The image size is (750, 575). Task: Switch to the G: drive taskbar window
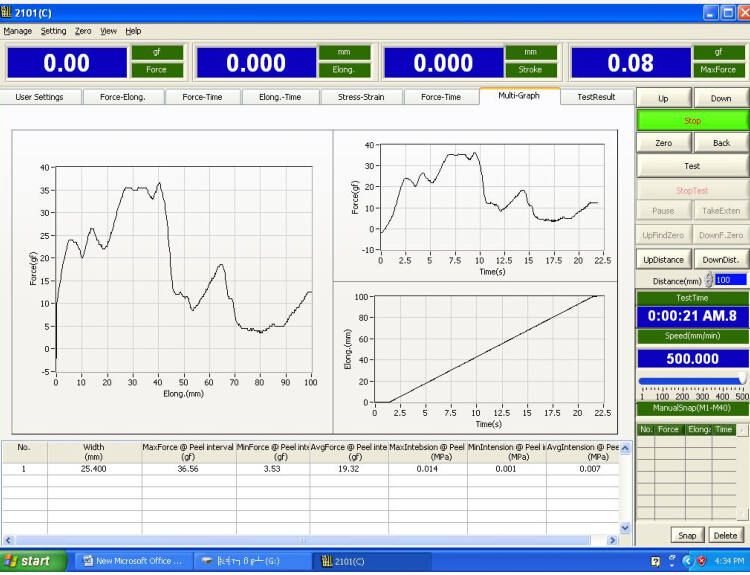[x=248, y=561]
